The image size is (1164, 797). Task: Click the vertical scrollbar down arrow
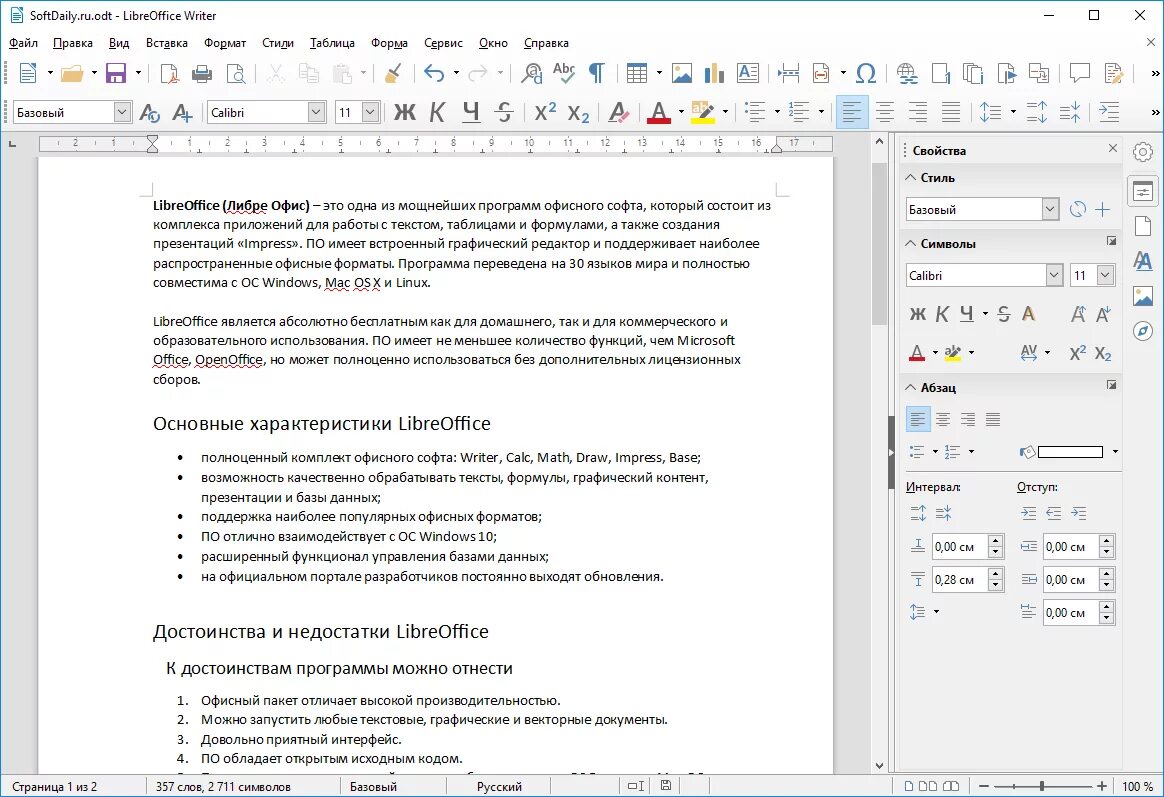pos(880,765)
